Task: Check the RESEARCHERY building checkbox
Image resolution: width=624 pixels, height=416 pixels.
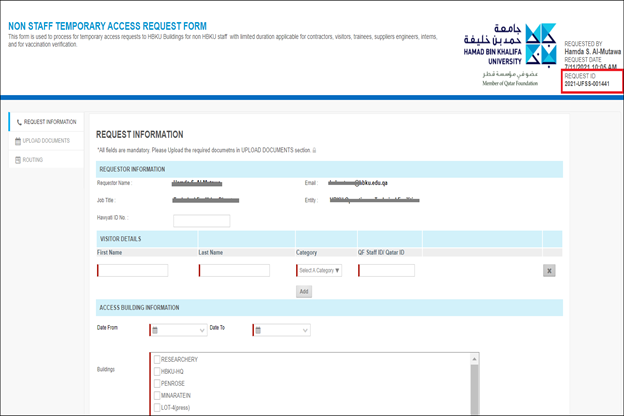Action: pos(157,359)
